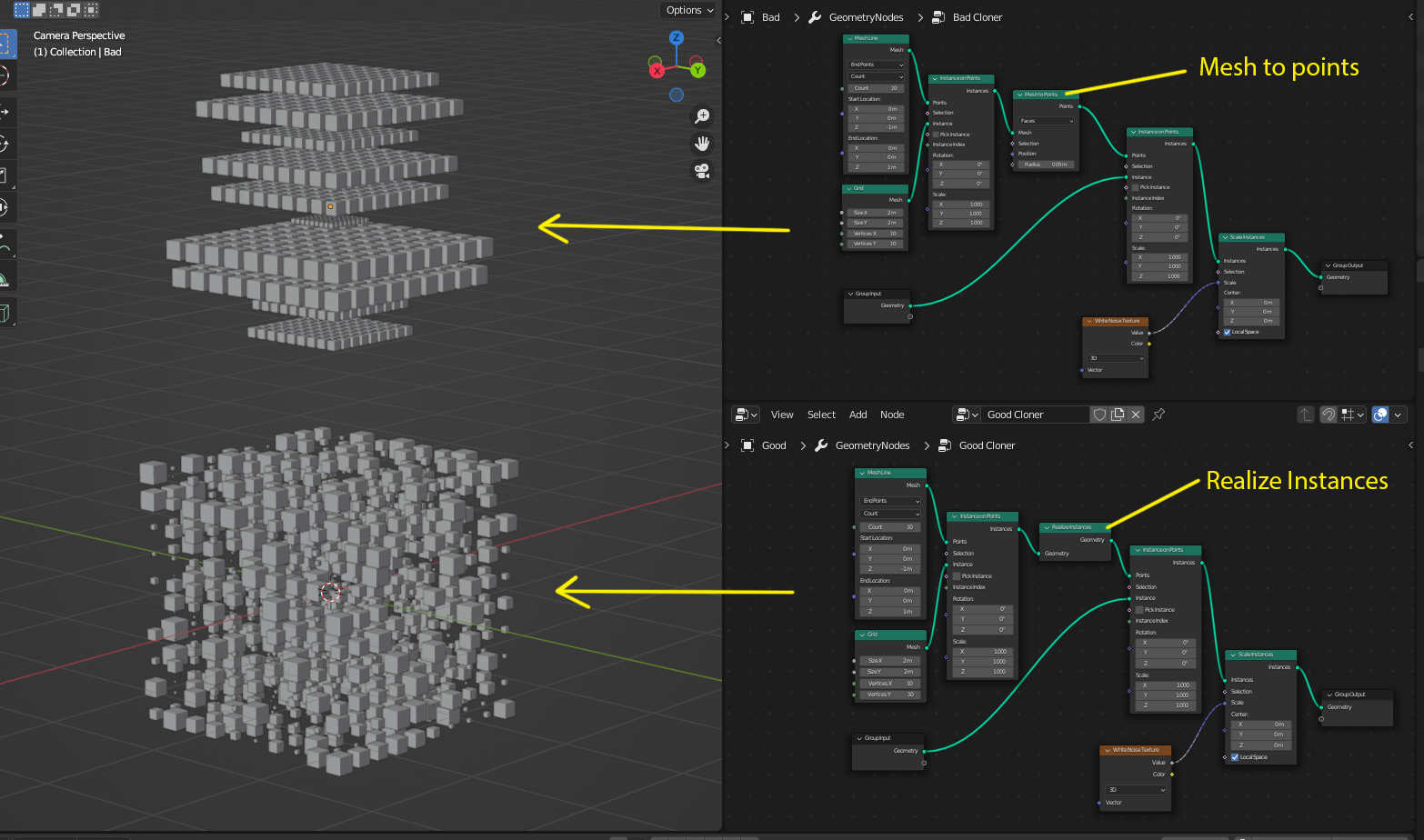Click the red X axis gizmo ball

coord(657,70)
